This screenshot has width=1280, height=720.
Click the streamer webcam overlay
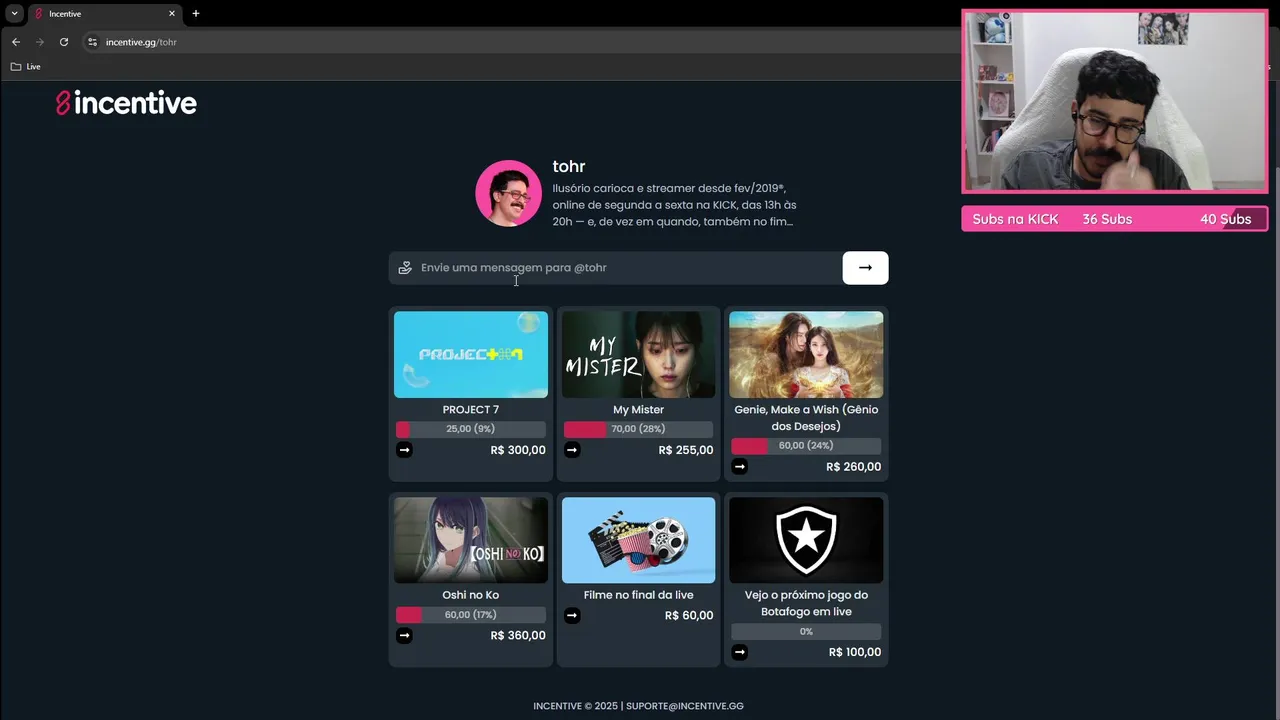click(x=1114, y=101)
